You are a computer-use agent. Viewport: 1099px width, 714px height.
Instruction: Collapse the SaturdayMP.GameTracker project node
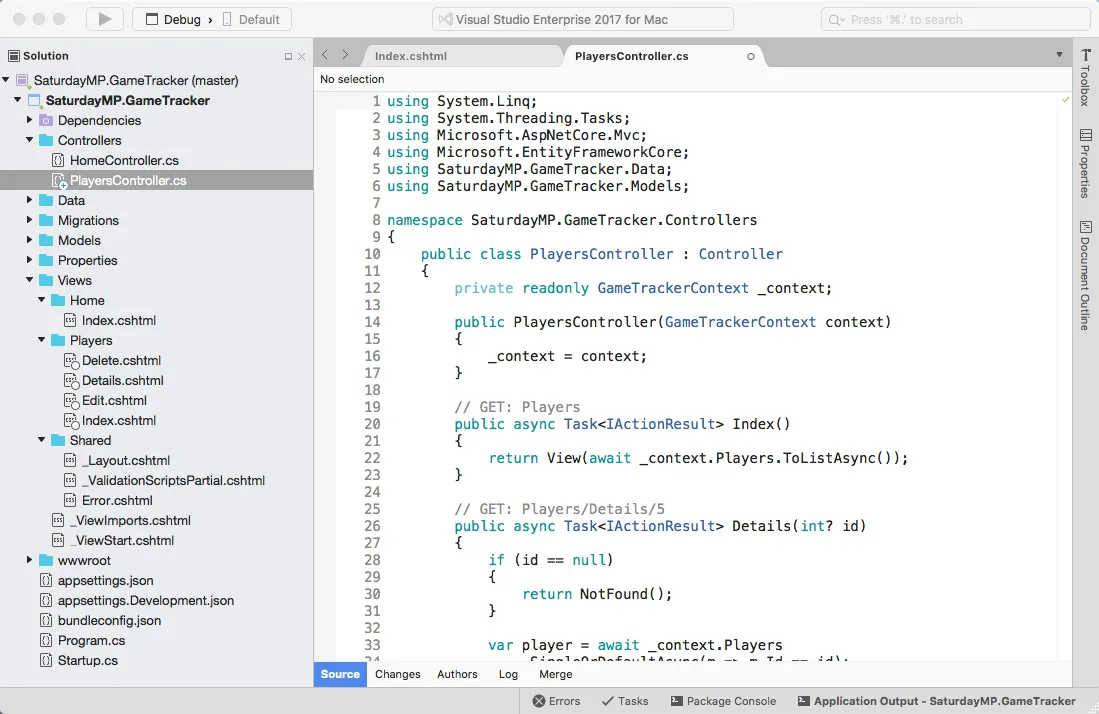[x=18, y=100]
